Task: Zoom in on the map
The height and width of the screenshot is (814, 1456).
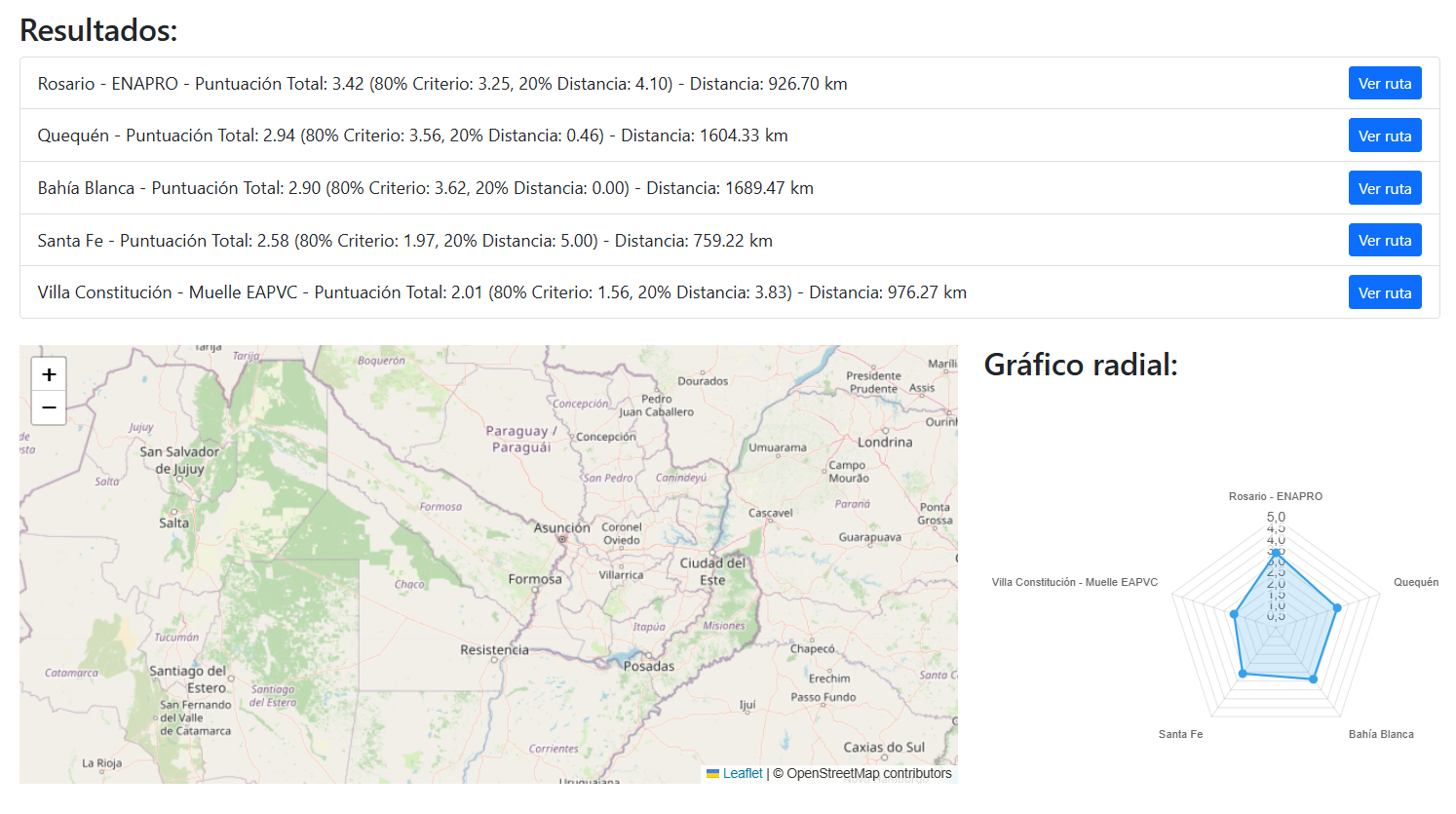Action: [49, 374]
